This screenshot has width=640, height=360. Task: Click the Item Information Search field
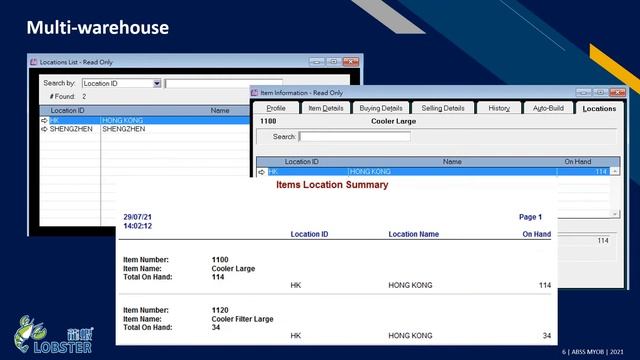click(x=355, y=137)
